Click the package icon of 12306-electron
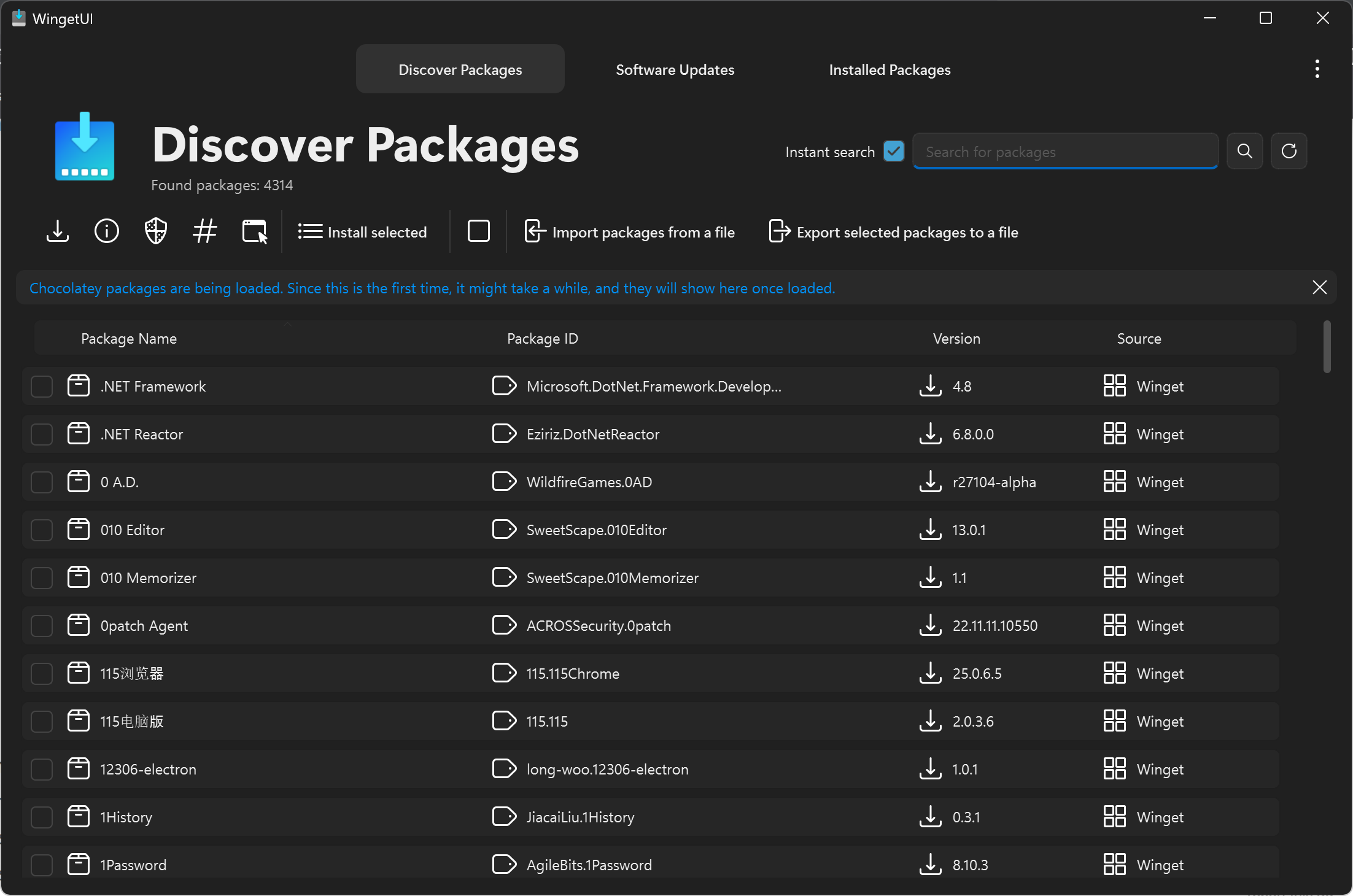Image resolution: width=1353 pixels, height=896 pixels. click(x=79, y=768)
